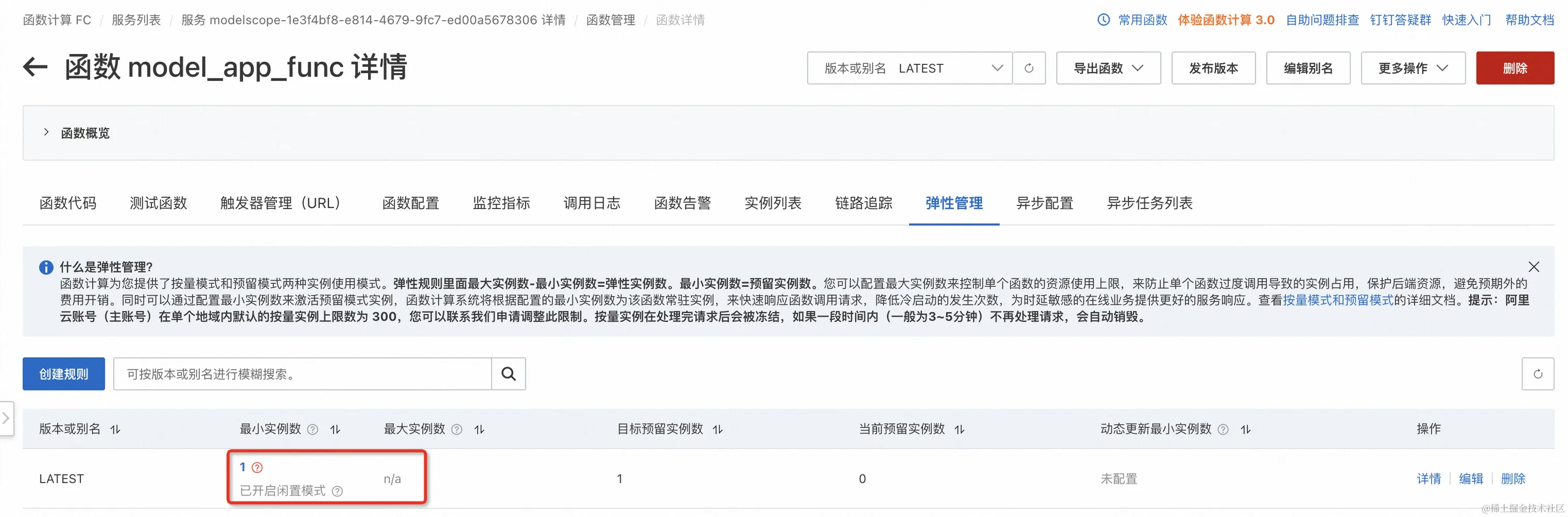Screen dimensions: 1568x517
Task: Sort by 最小实例数 column
Action: click(335, 429)
